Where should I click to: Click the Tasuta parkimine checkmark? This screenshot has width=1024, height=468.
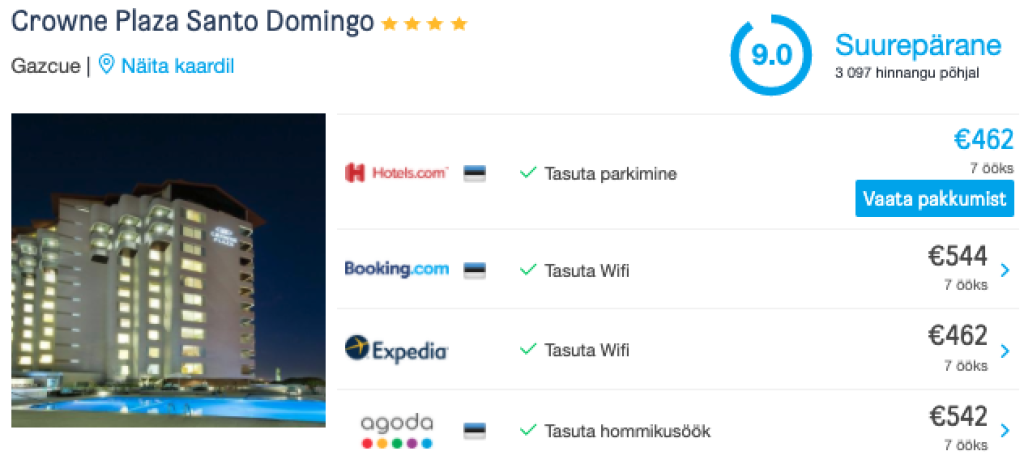[x=528, y=173]
